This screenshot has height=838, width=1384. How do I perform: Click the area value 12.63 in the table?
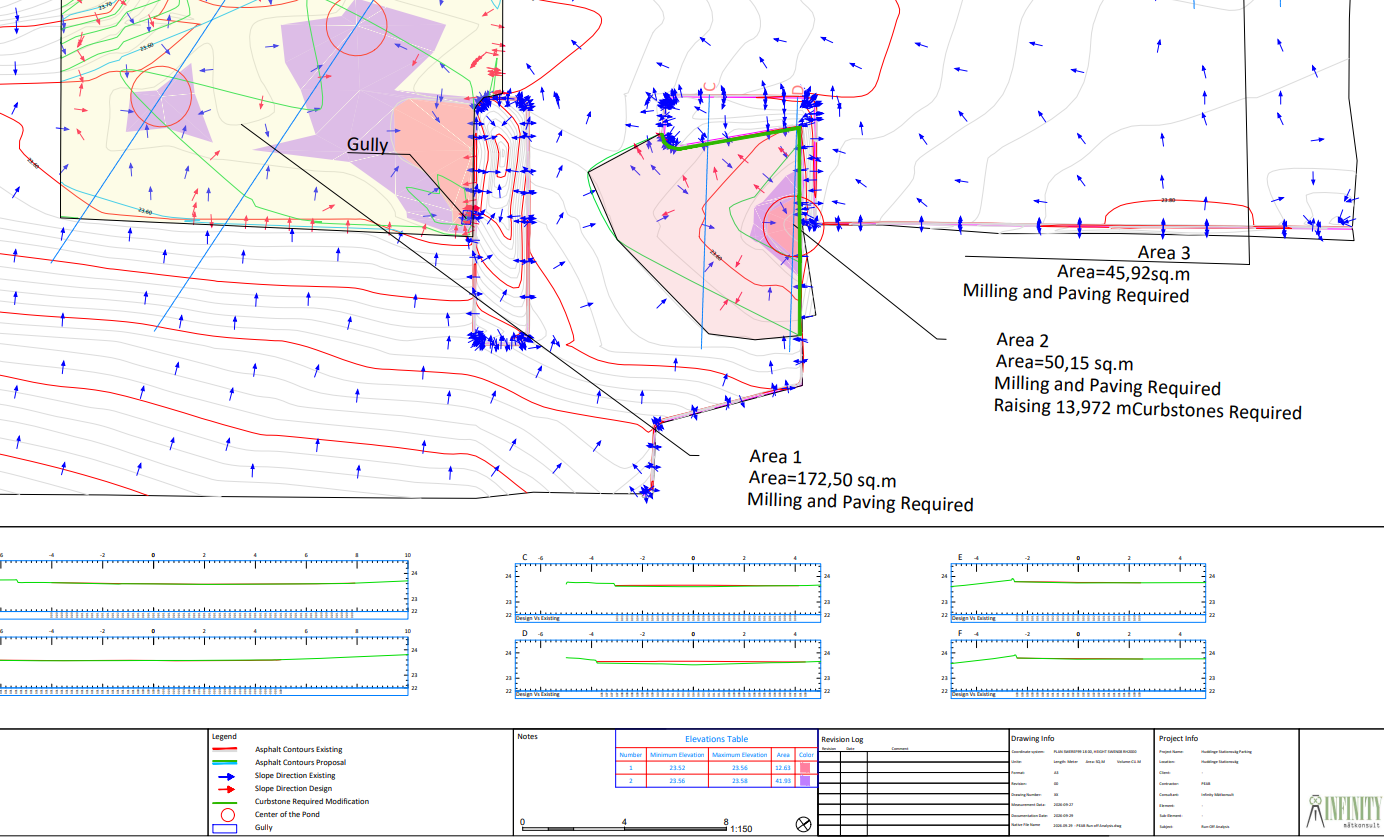pyautogui.click(x=783, y=768)
